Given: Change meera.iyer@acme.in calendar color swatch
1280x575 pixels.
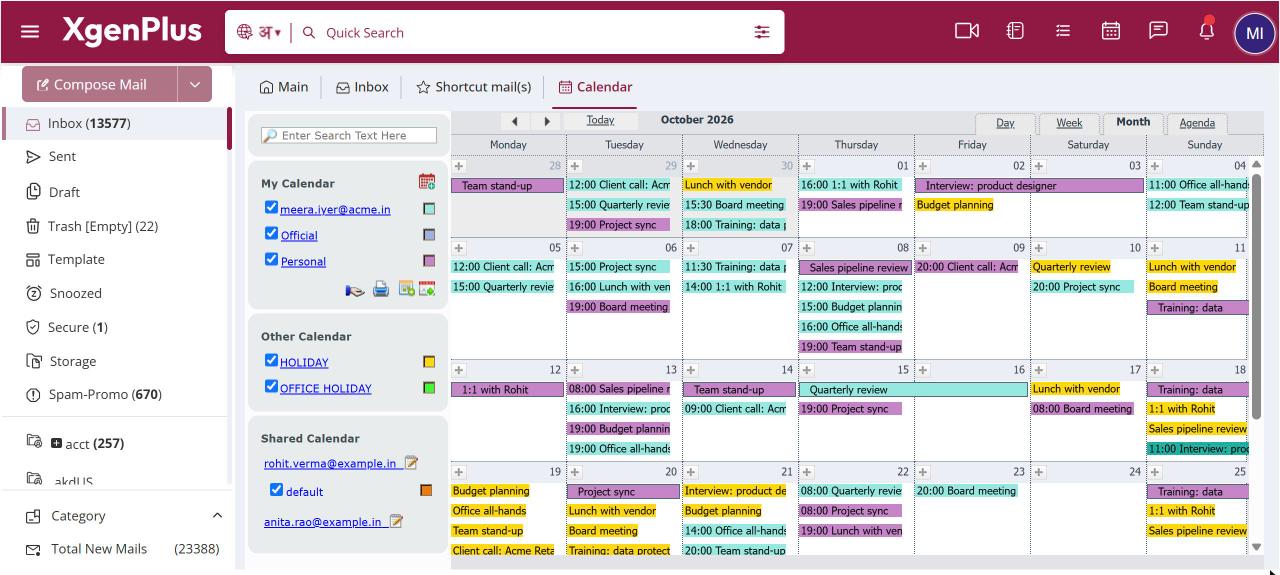Looking at the screenshot, I should pyautogui.click(x=429, y=209).
